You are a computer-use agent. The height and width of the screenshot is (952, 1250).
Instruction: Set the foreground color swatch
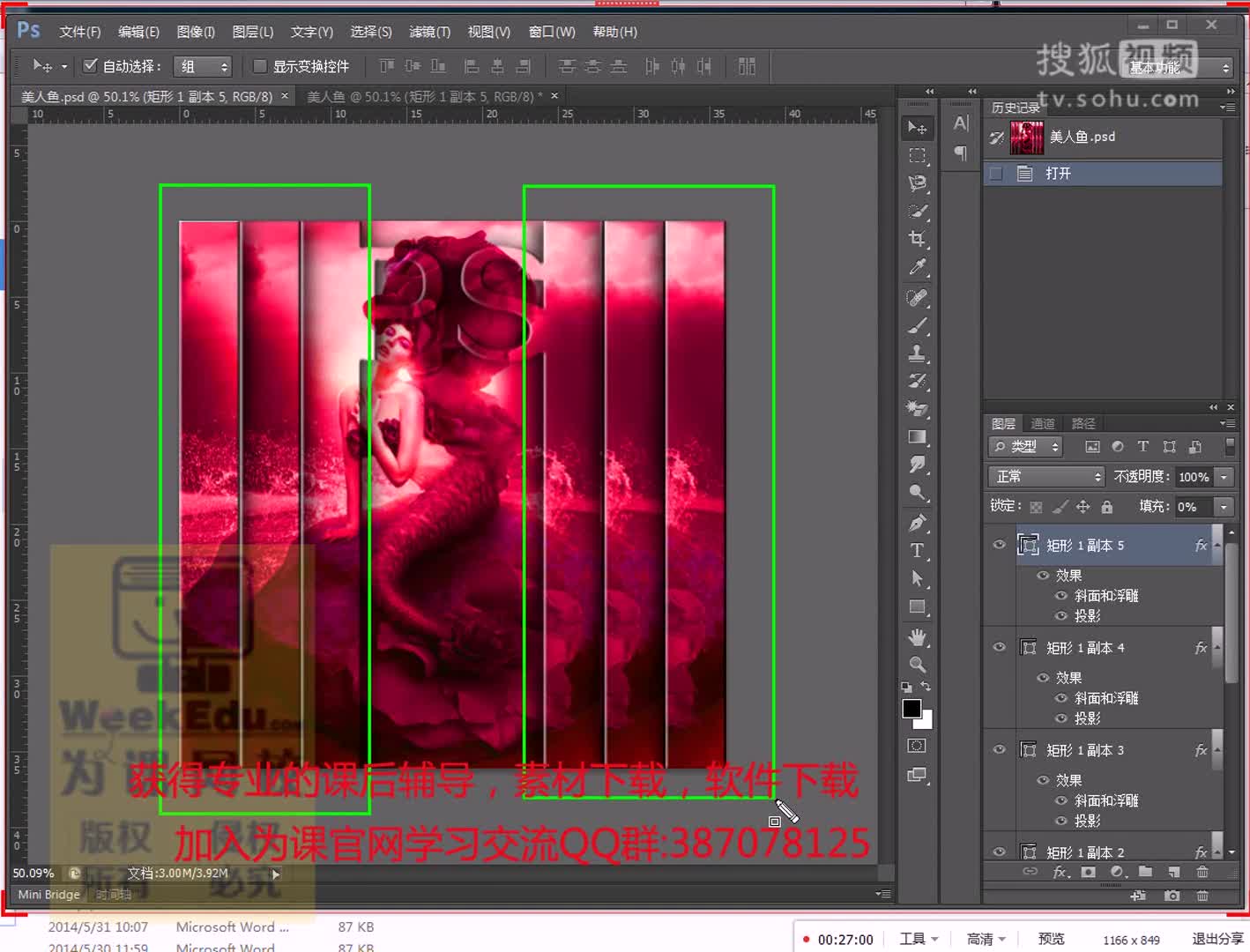click(x=911, y=708)
